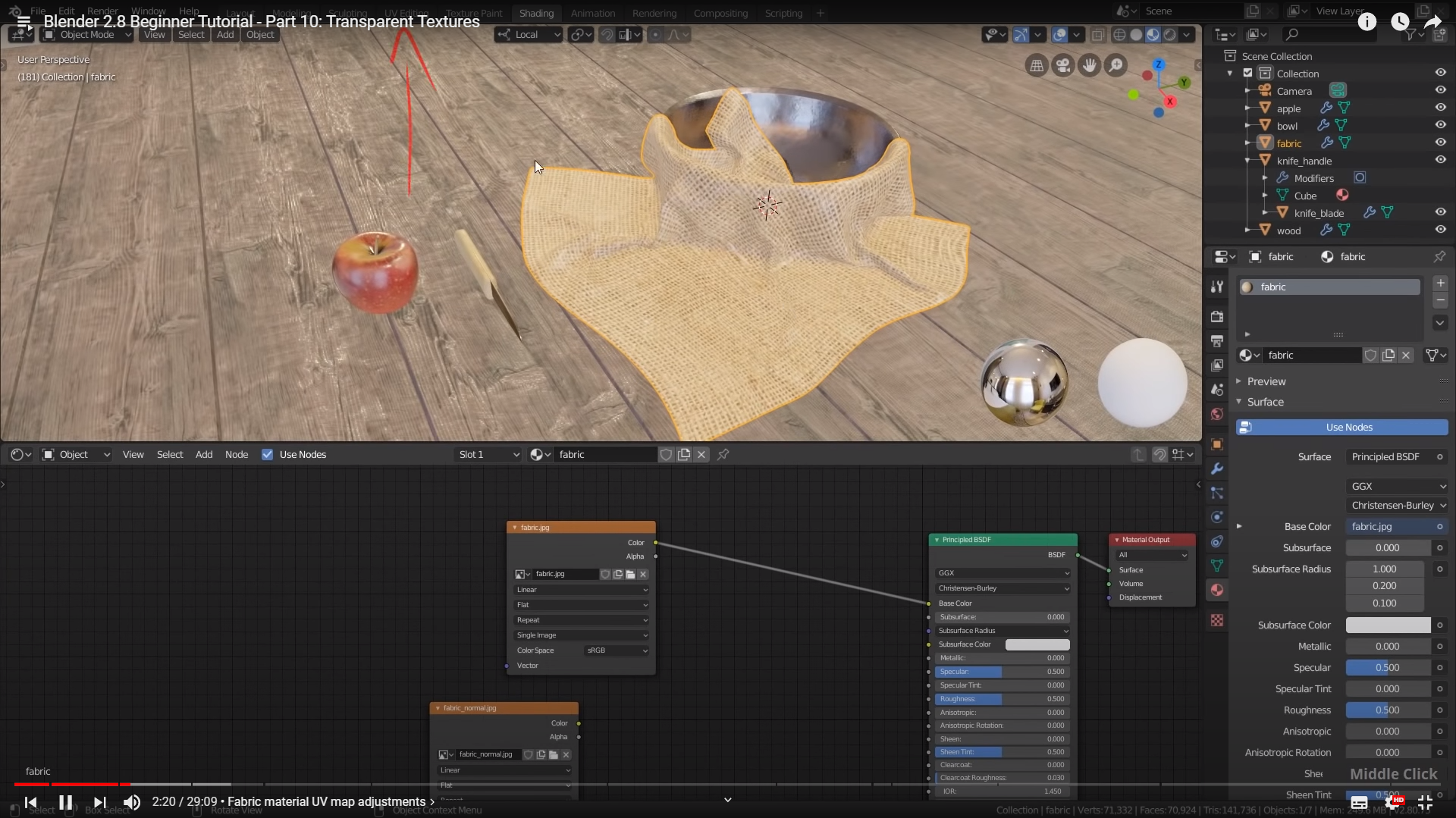This screenshot has height=818, width=1456.
Task: Open the Output properties tab
Action: point(1217,341)
